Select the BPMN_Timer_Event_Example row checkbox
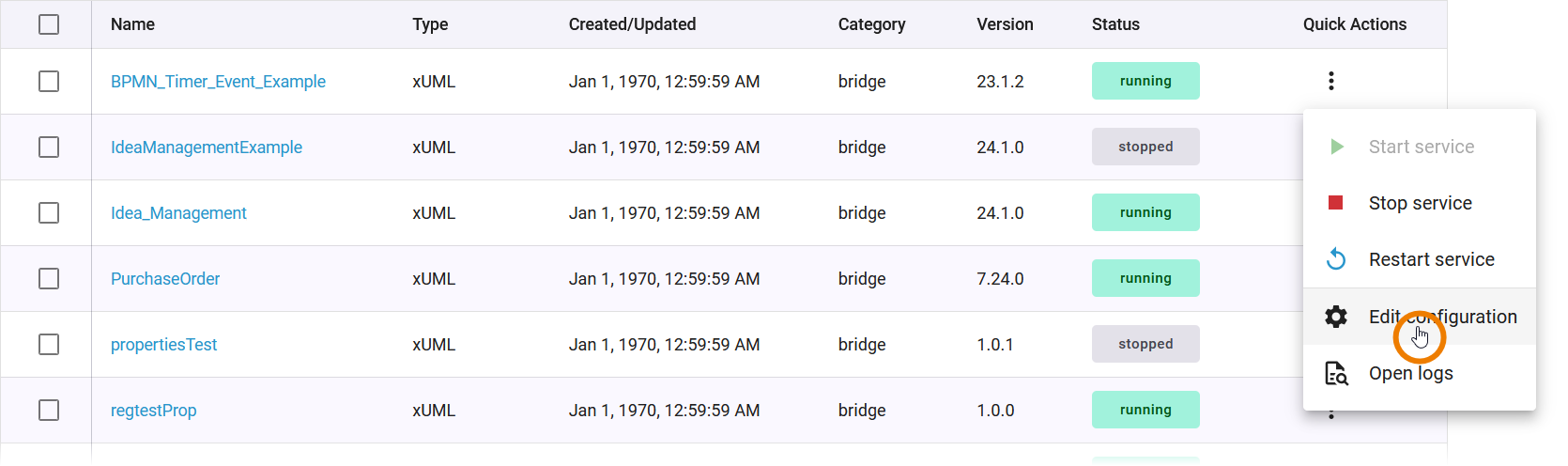The image size is (1568, 466). point(49,82)
